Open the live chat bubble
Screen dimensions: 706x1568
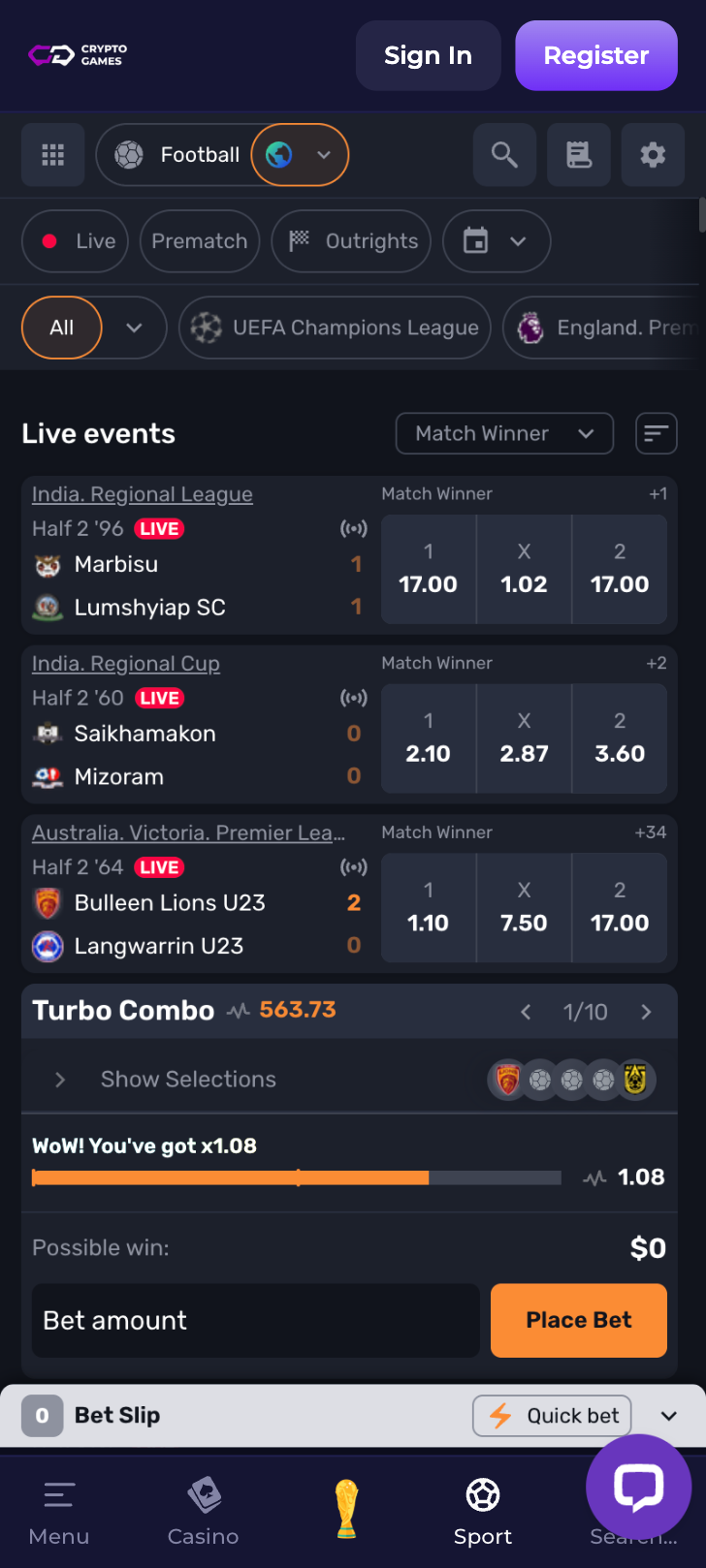(x=639, y=1487)
